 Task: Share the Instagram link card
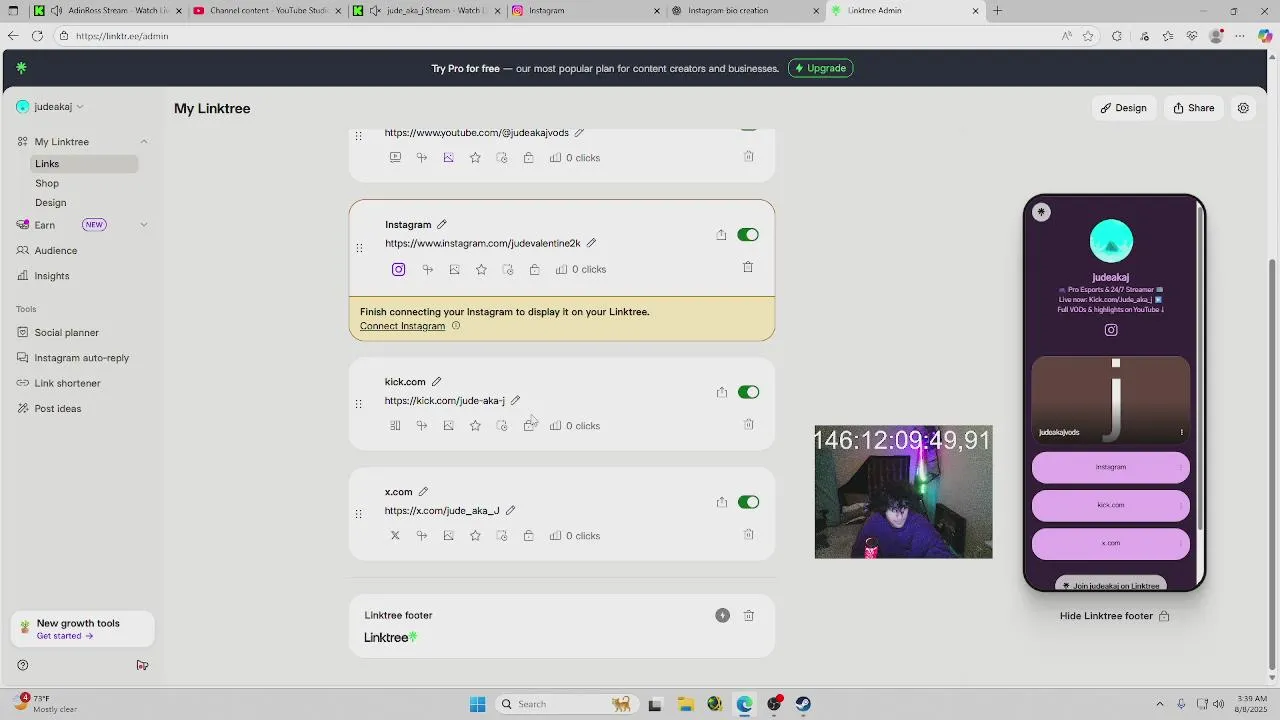[x=721, y=235]
